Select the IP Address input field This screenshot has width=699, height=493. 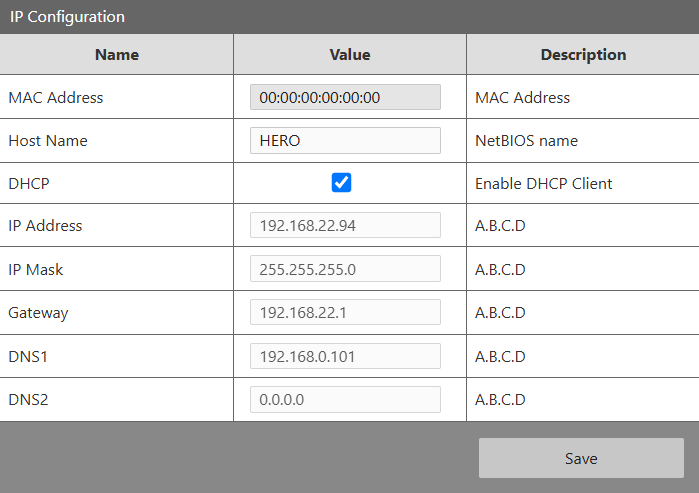point(345,226)
